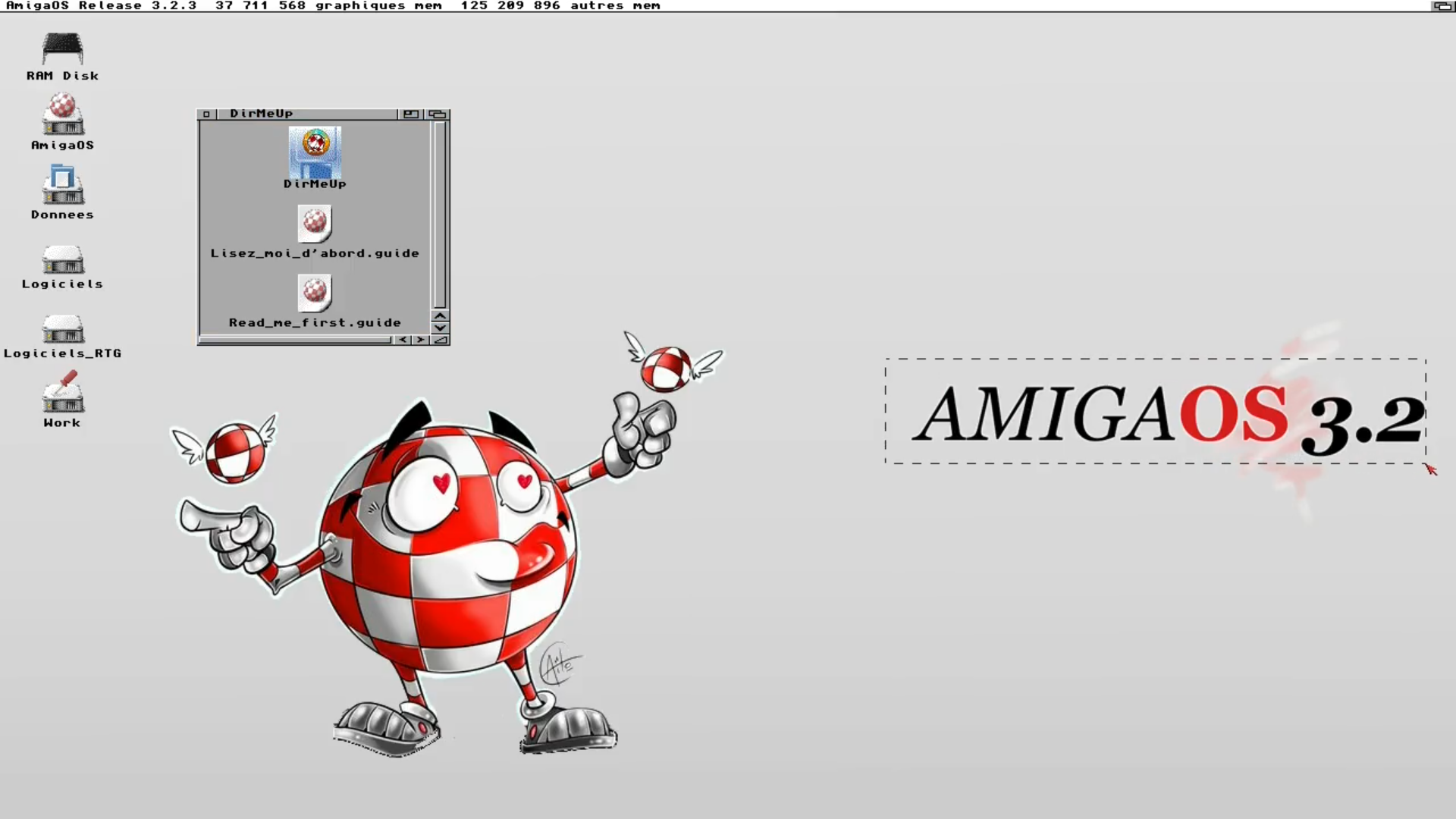Open the DirMeUp disk icon
Viewport: 1456px width, 819px height.
315,152
